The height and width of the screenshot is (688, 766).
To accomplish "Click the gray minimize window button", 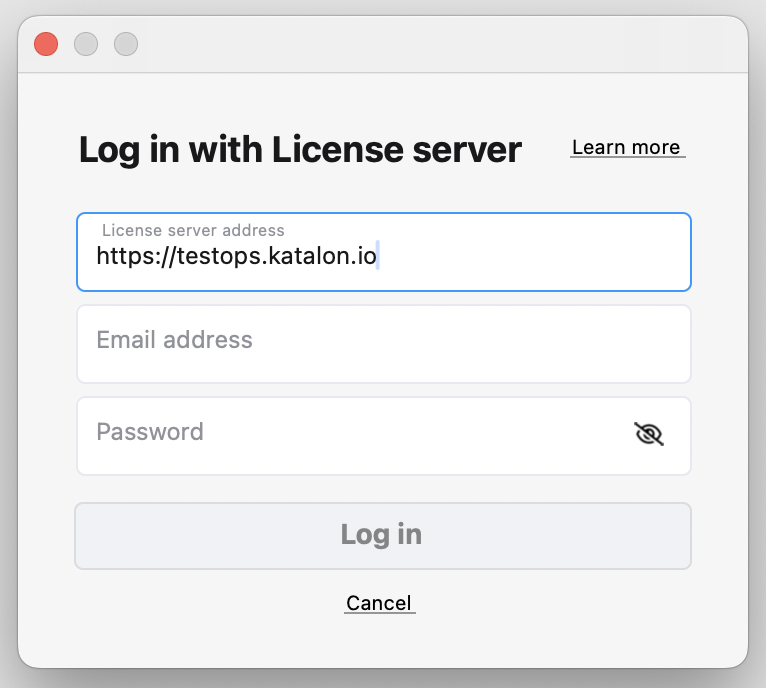I will (86, 44).
